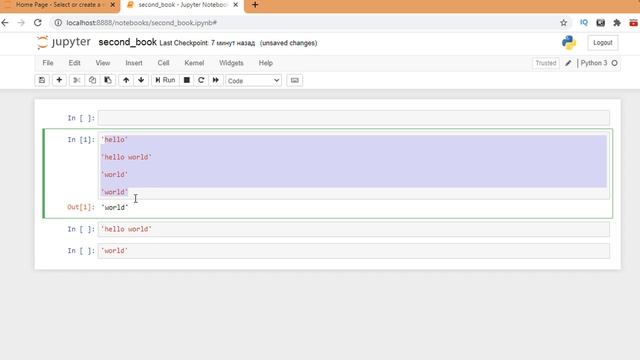The image size is (640, 360).
Task: Click the unsaved changes status text
Action: pos(288,43)
